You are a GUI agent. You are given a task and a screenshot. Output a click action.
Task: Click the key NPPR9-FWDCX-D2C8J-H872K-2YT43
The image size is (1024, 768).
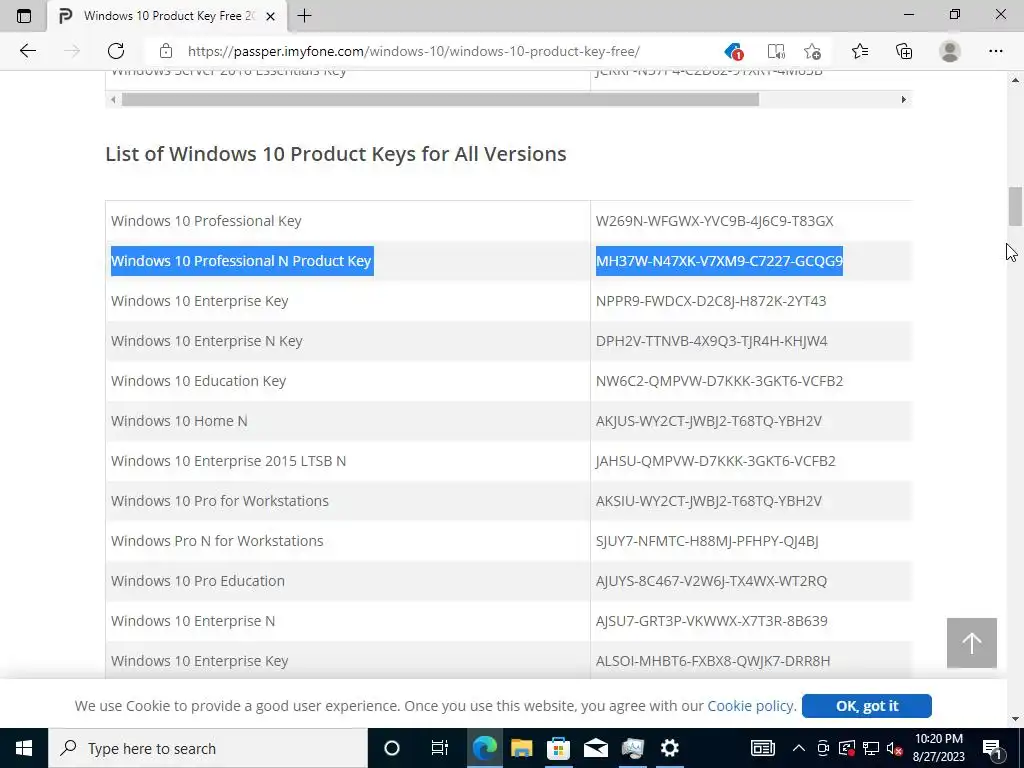click(x=711, y=301)
